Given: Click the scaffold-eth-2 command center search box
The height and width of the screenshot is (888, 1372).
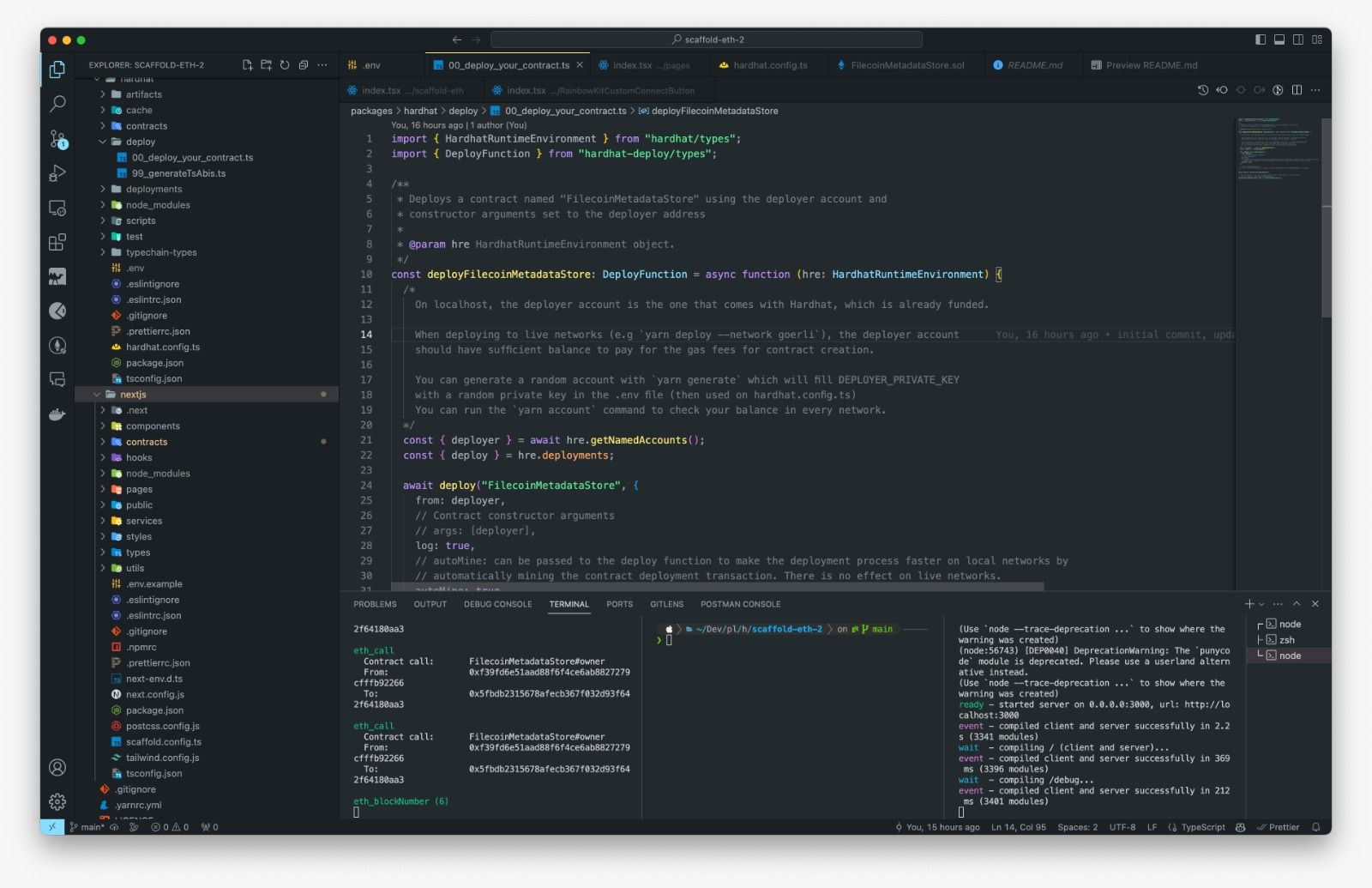Looking at the screenshot, I should (707, 39).
